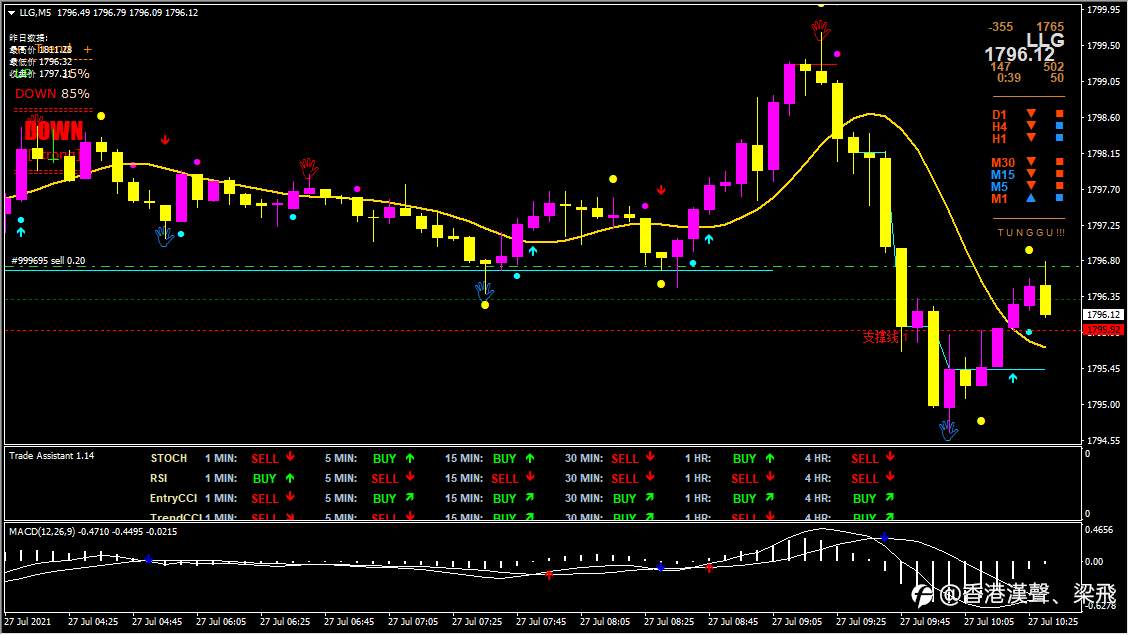1129x635 pixels.
Task: Click the EntryCCI 30 MIN BUY cell
Action: tap(624, 498)
